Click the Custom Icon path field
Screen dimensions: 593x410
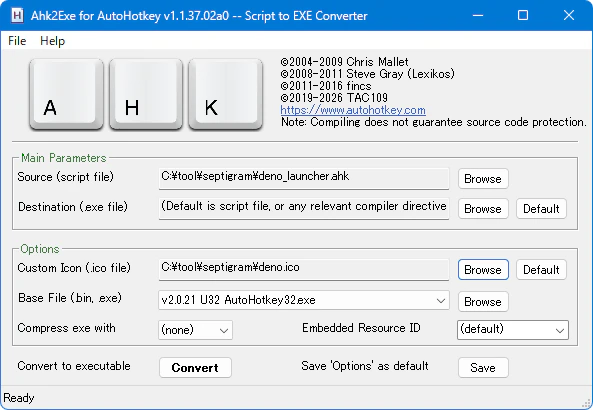click(x=304, y=269)
